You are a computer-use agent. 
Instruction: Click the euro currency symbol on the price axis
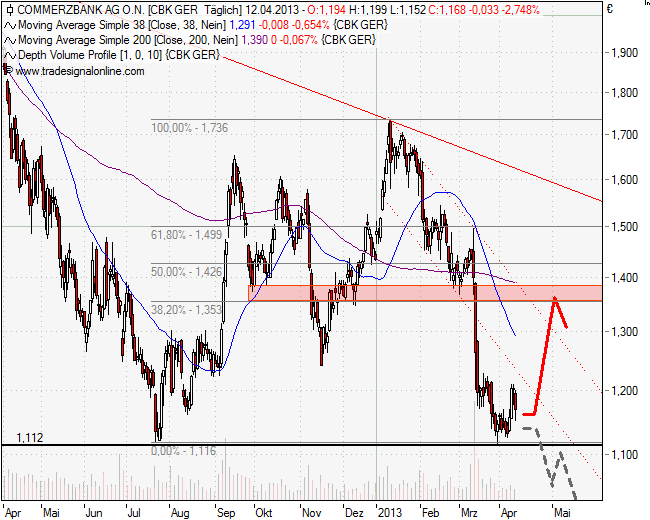(609, 9)
